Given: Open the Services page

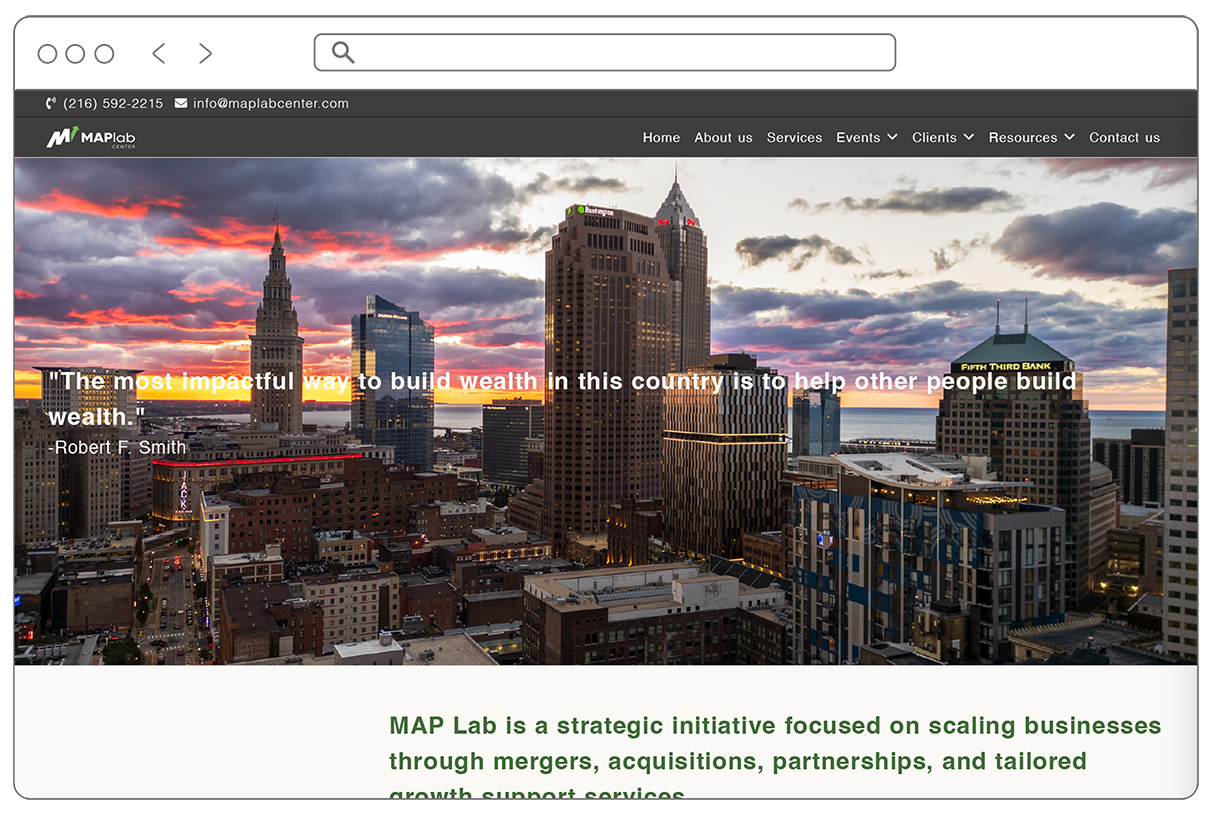Looking at the screenshot, I should pos(794,138).
